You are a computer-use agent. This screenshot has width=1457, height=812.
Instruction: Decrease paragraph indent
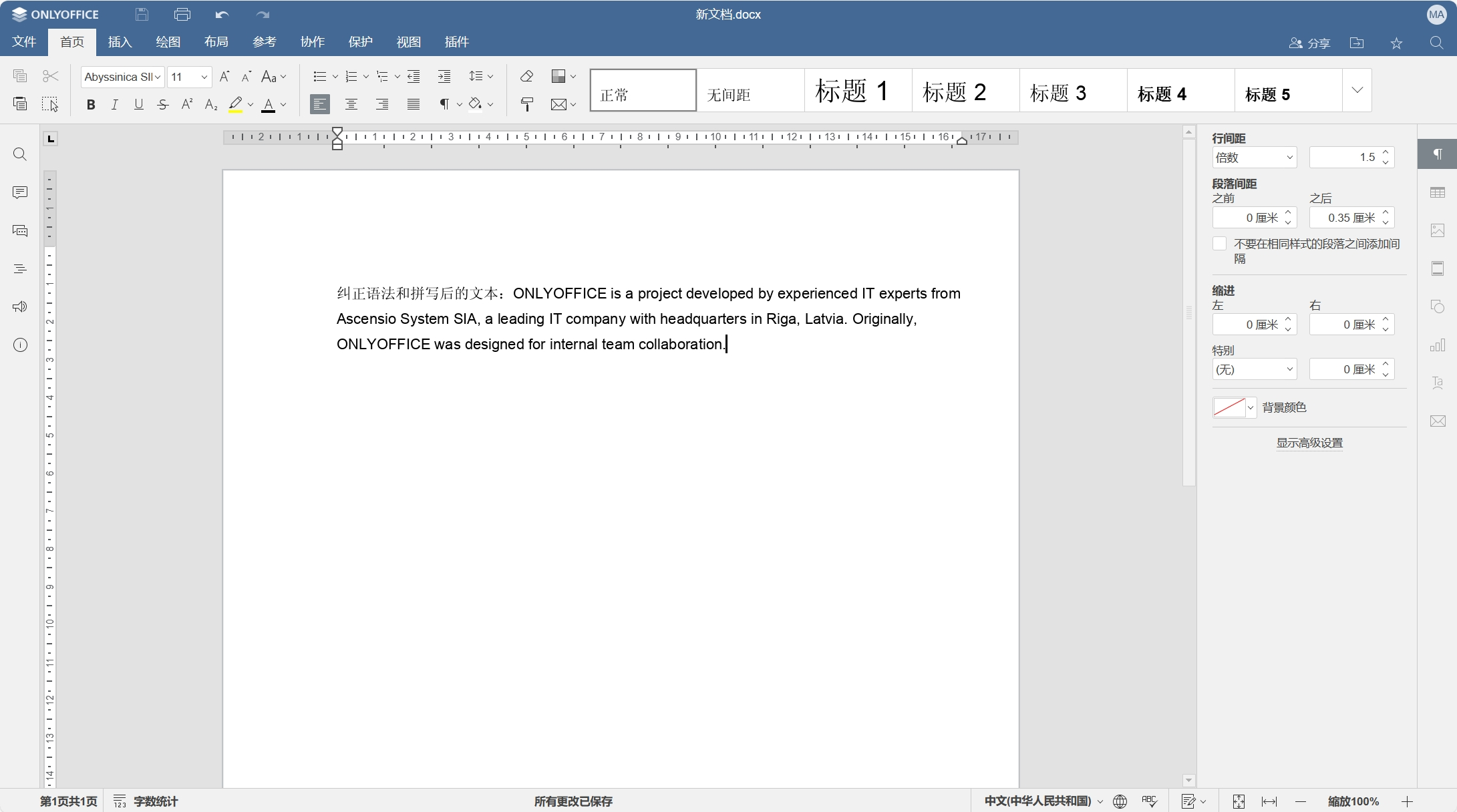tap(414, 77)
